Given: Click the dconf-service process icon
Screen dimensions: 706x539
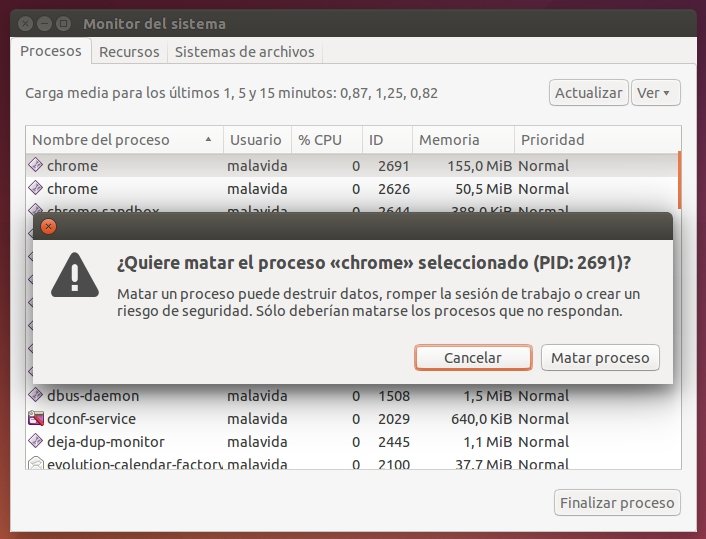Looking at the screenshot, I should click(x=36, y=418).
